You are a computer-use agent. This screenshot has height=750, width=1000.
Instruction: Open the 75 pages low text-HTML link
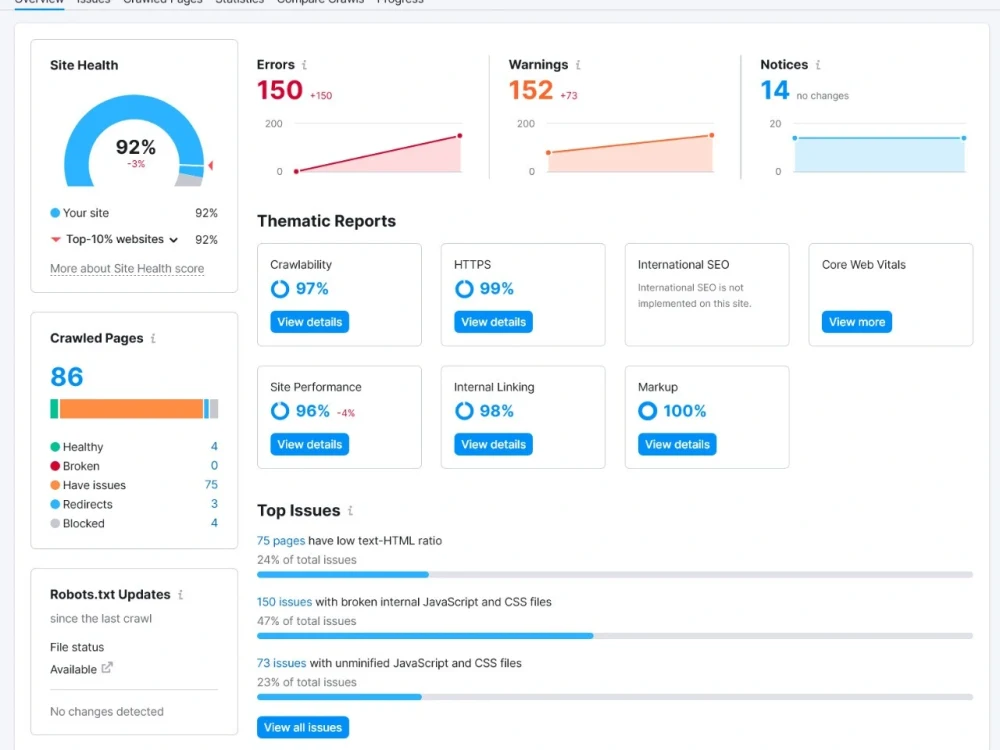pos(281,541)
